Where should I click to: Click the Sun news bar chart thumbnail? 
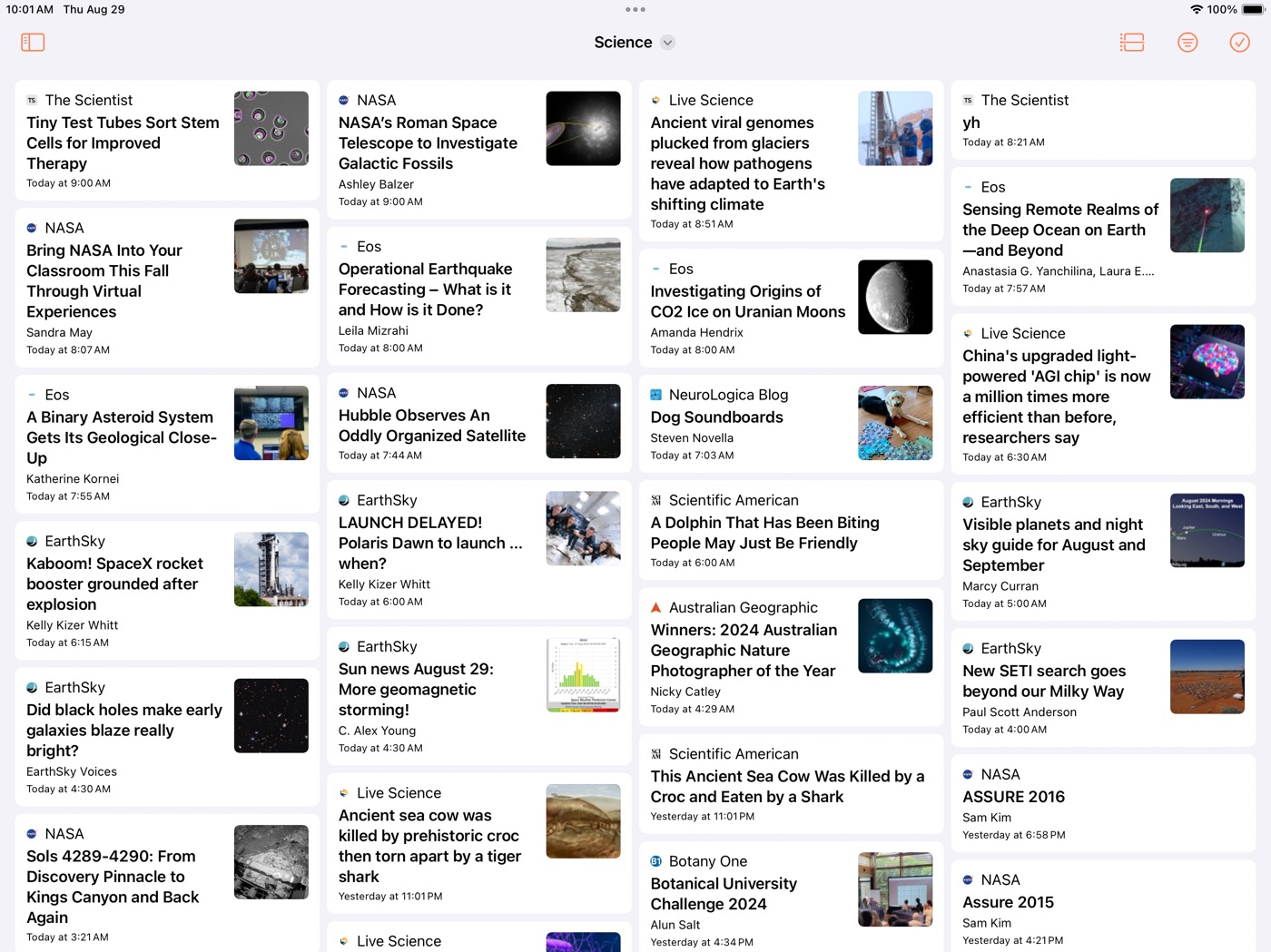583,674
